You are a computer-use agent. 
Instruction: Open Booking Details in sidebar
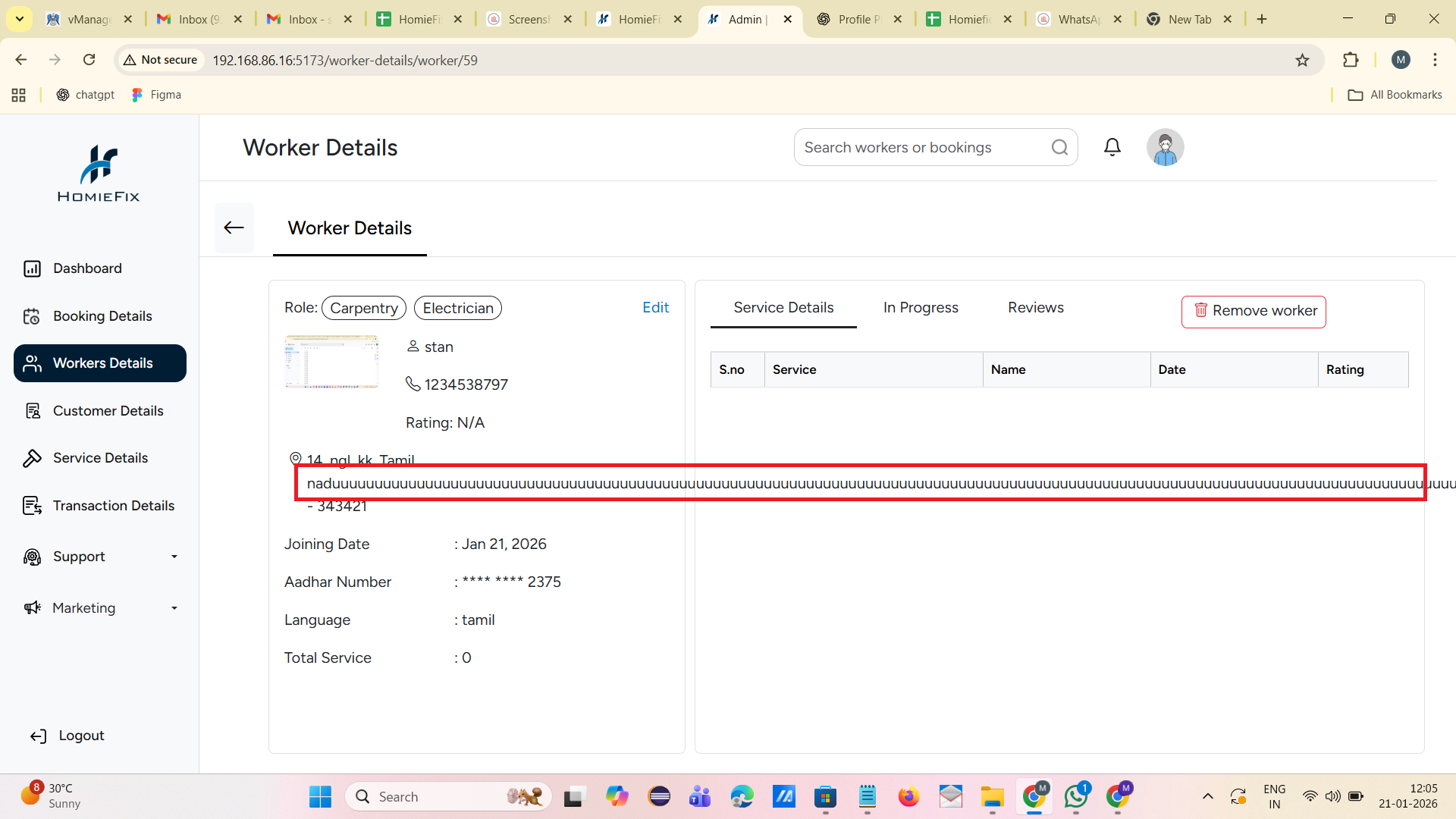pos(102,316)
